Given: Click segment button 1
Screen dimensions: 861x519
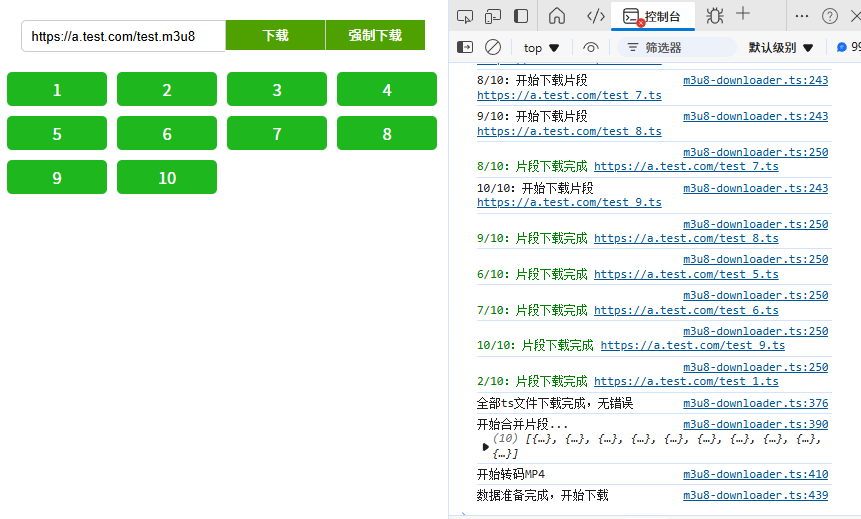Looking at the screenshot, I should [x=57, y=89].
